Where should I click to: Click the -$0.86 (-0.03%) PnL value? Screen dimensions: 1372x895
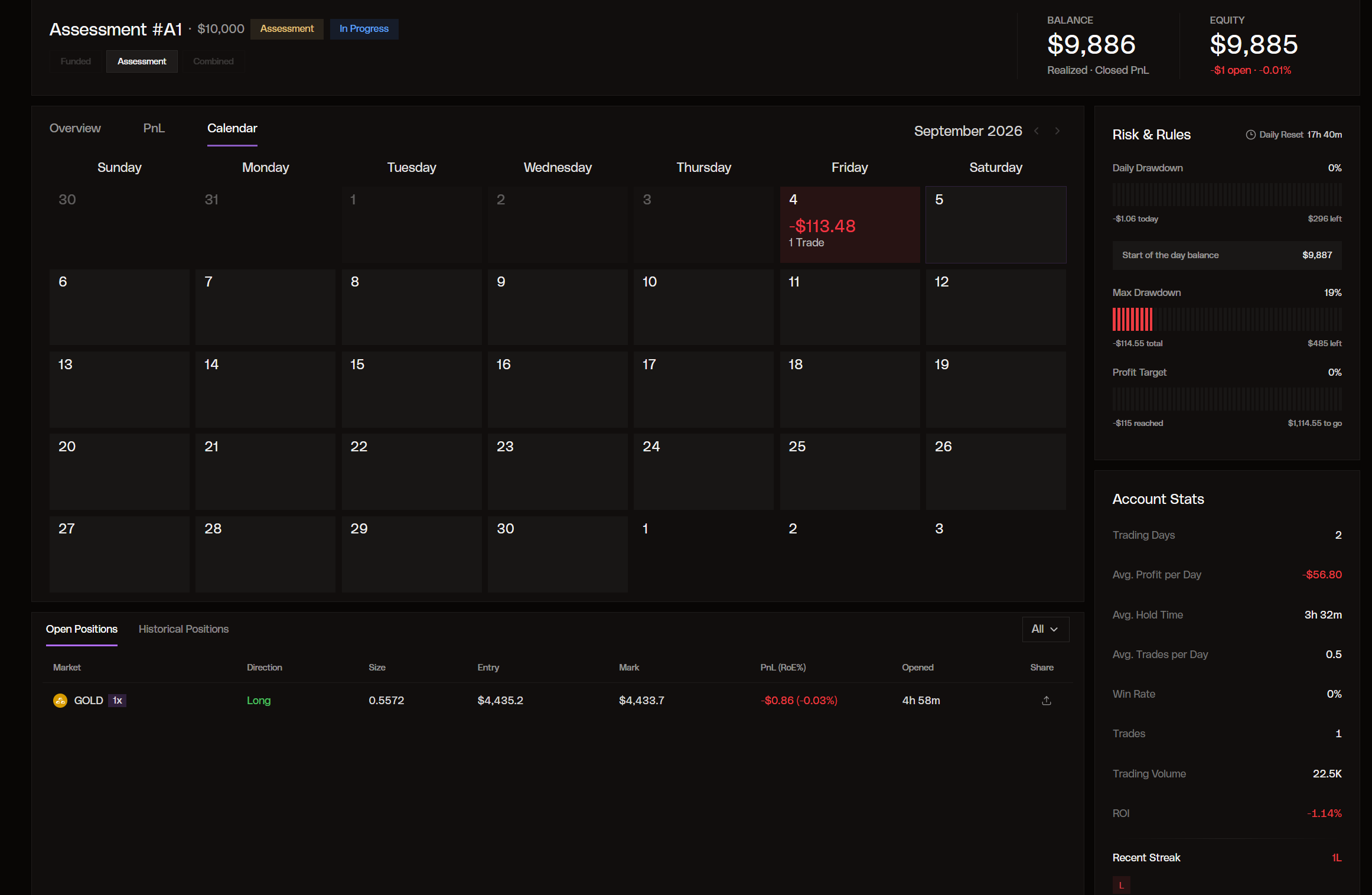click(799, 701)
